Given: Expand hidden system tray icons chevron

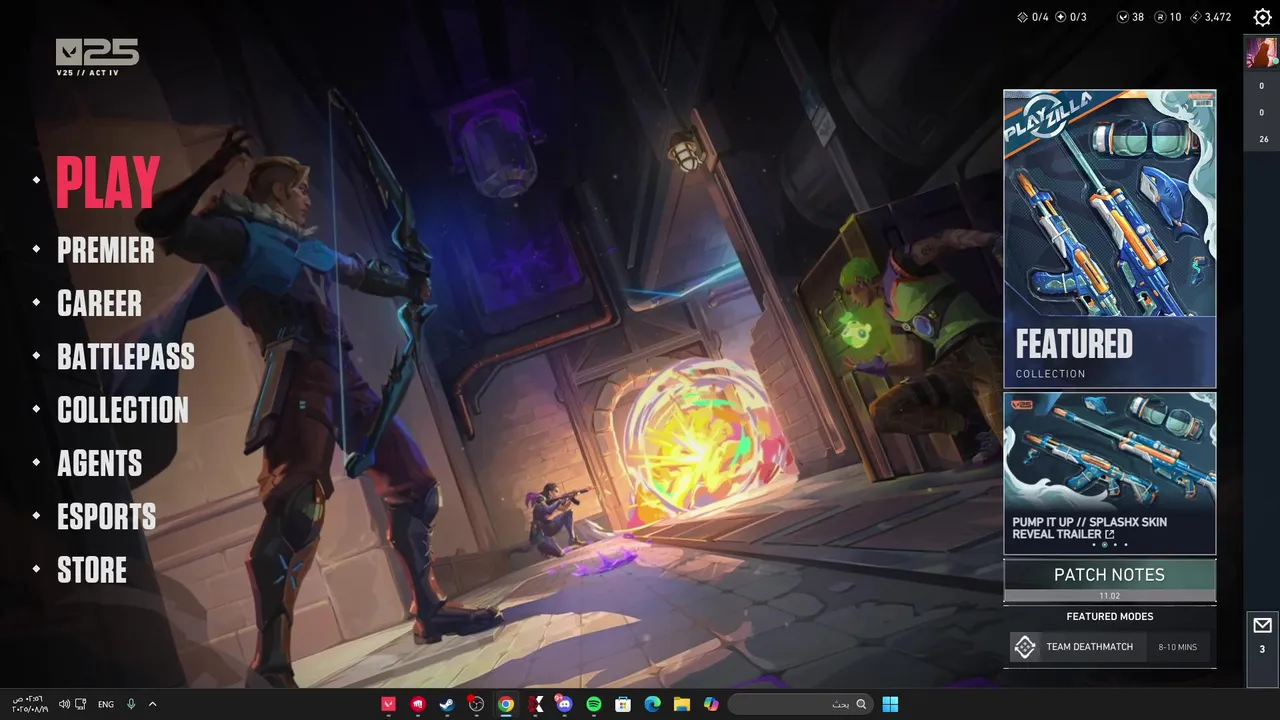Looking at the screenshot, I should point(152,704).
